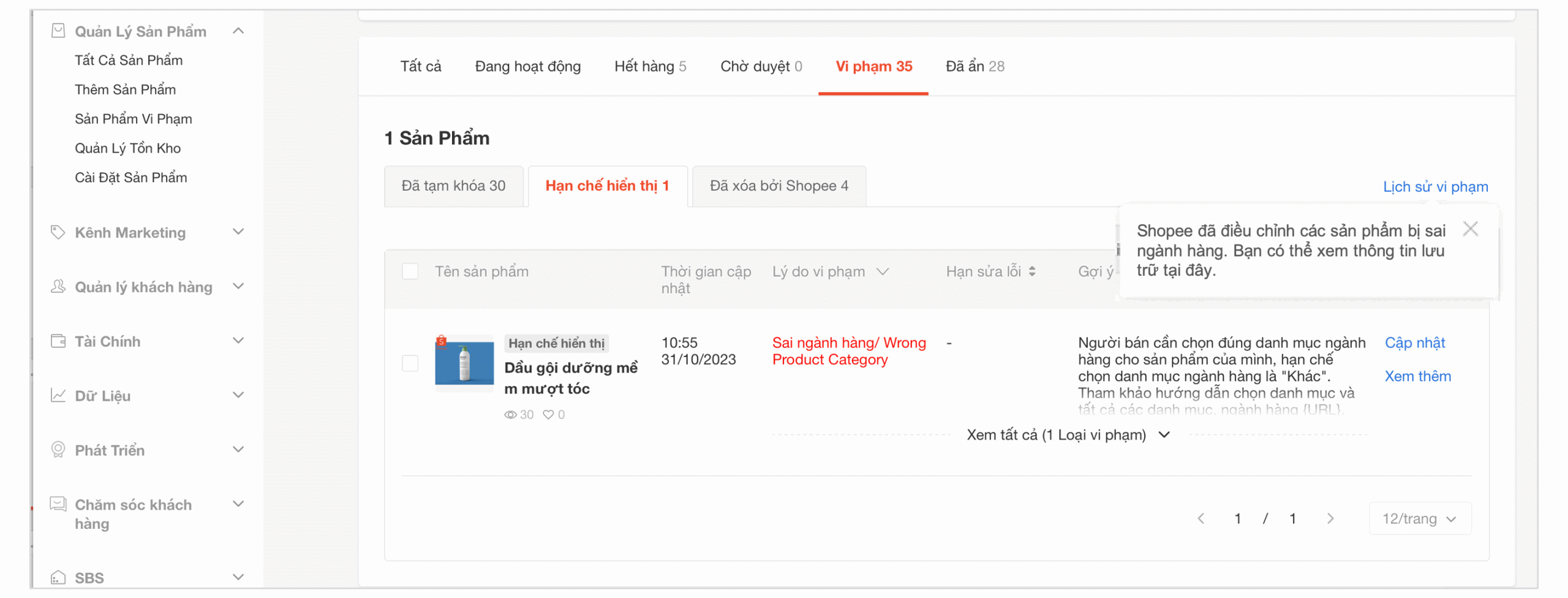Click the Tài Chính wallet icon
This screenshot has height=598, width=1568.
point(58,341)
